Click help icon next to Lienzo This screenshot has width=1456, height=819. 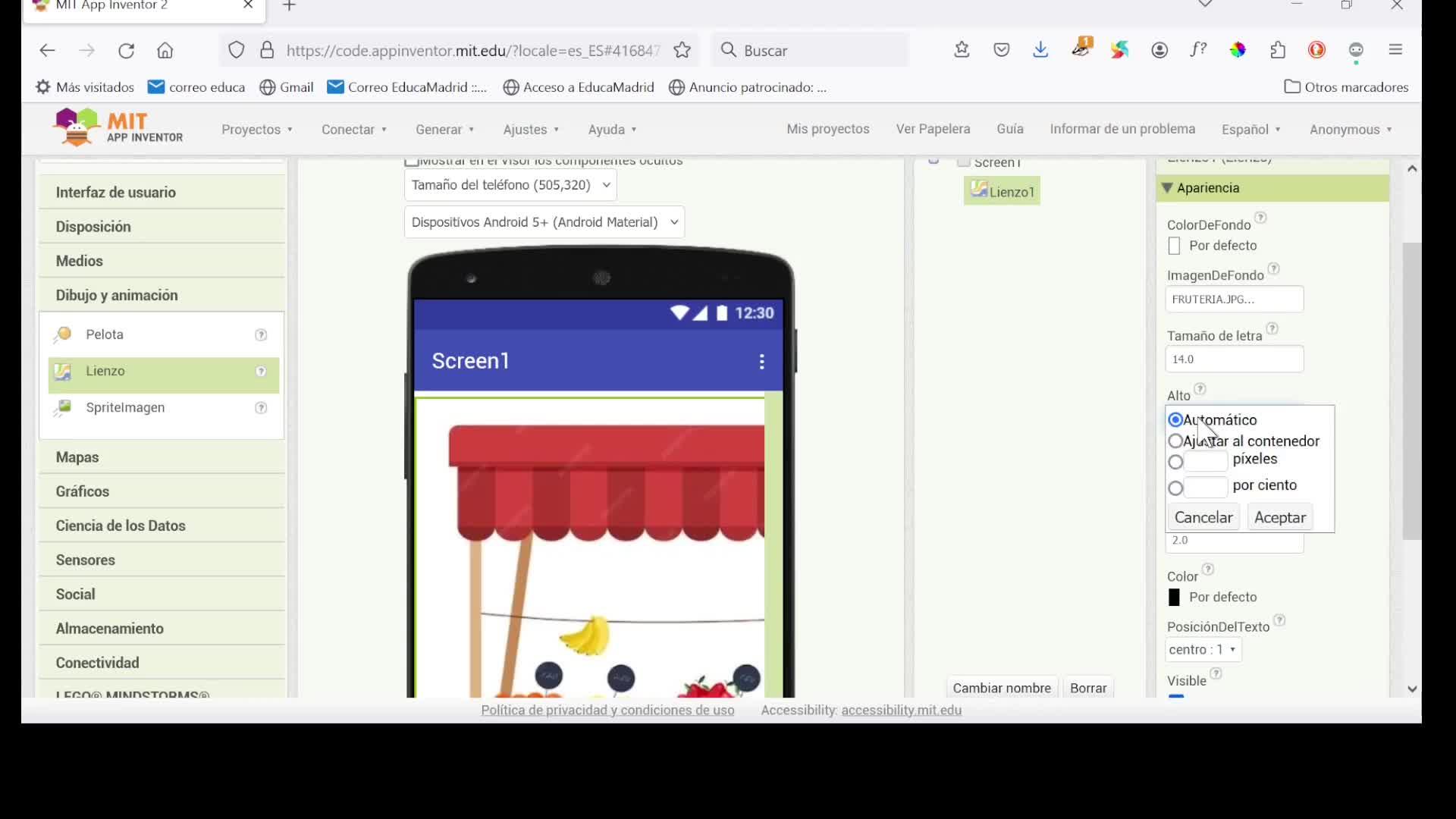coord(261,372)
